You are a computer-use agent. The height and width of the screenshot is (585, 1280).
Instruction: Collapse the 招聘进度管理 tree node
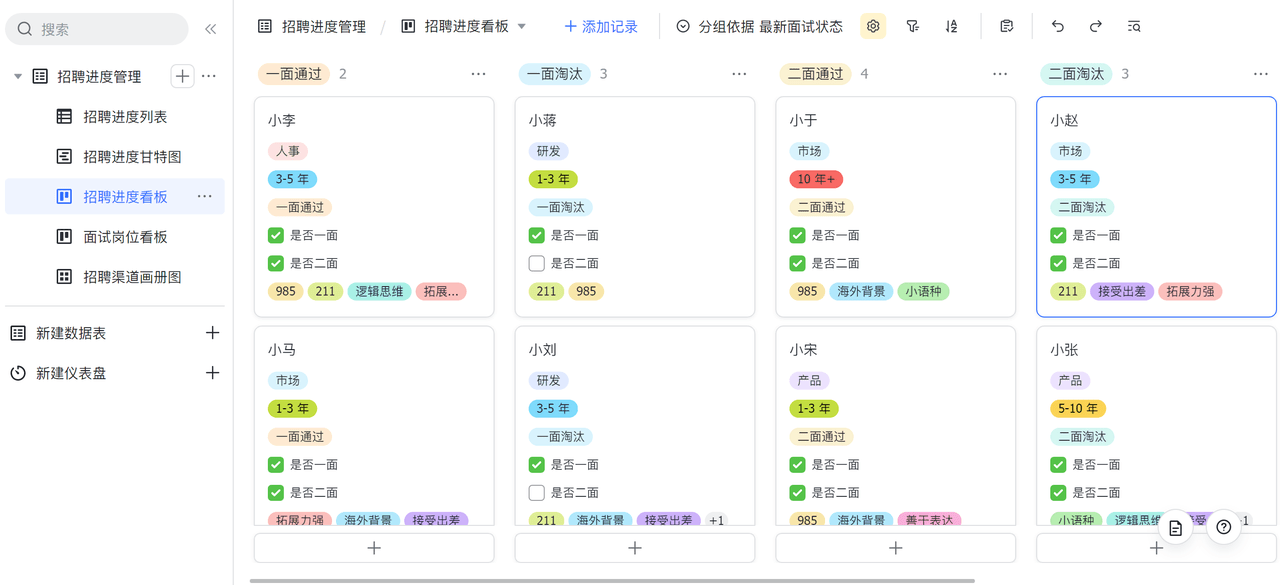pyautogui.click(x=18, y=77)
